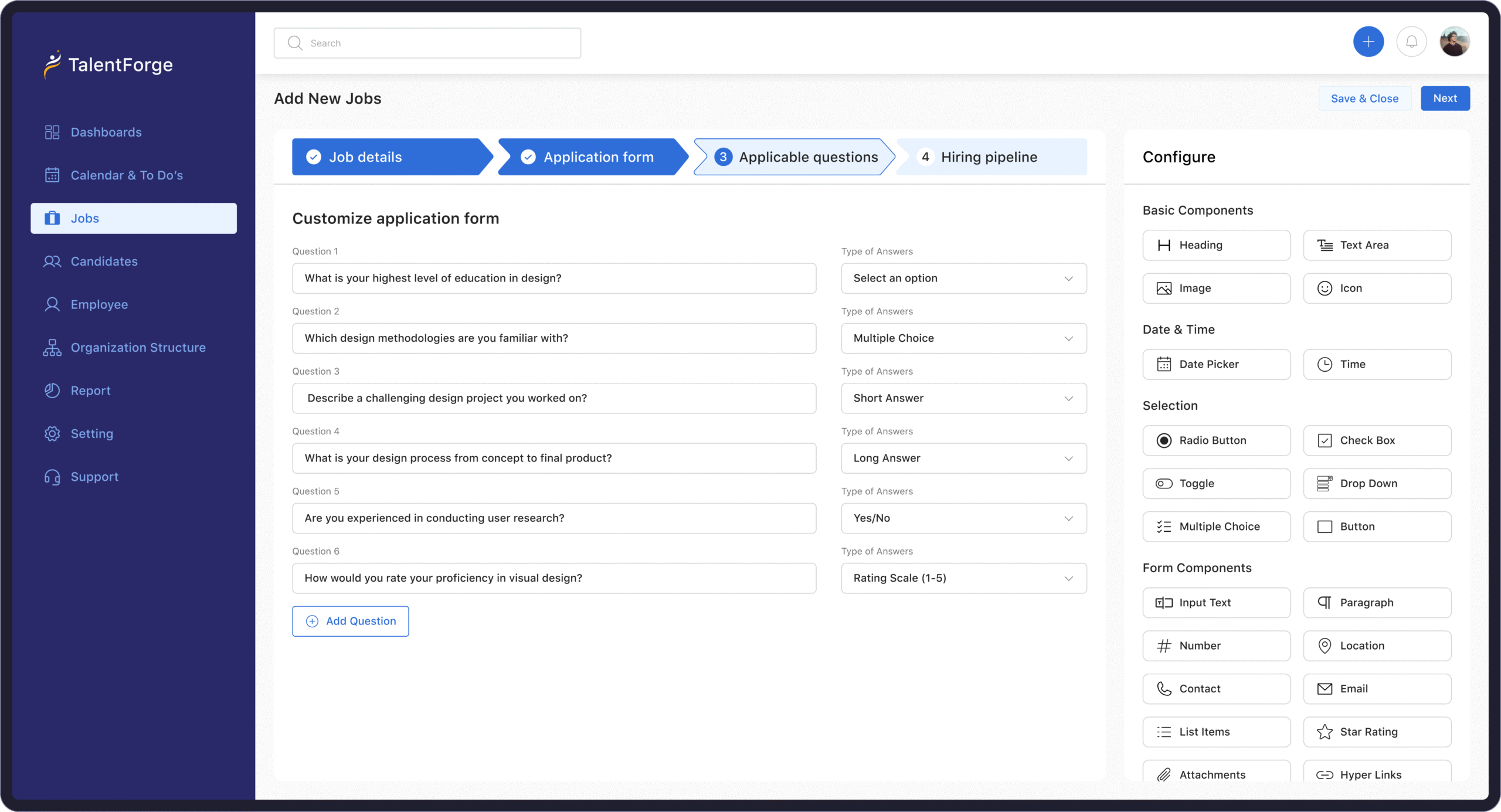Click the TalentForge logo
Screen dimensions: 1501x812
pos(108,64)
